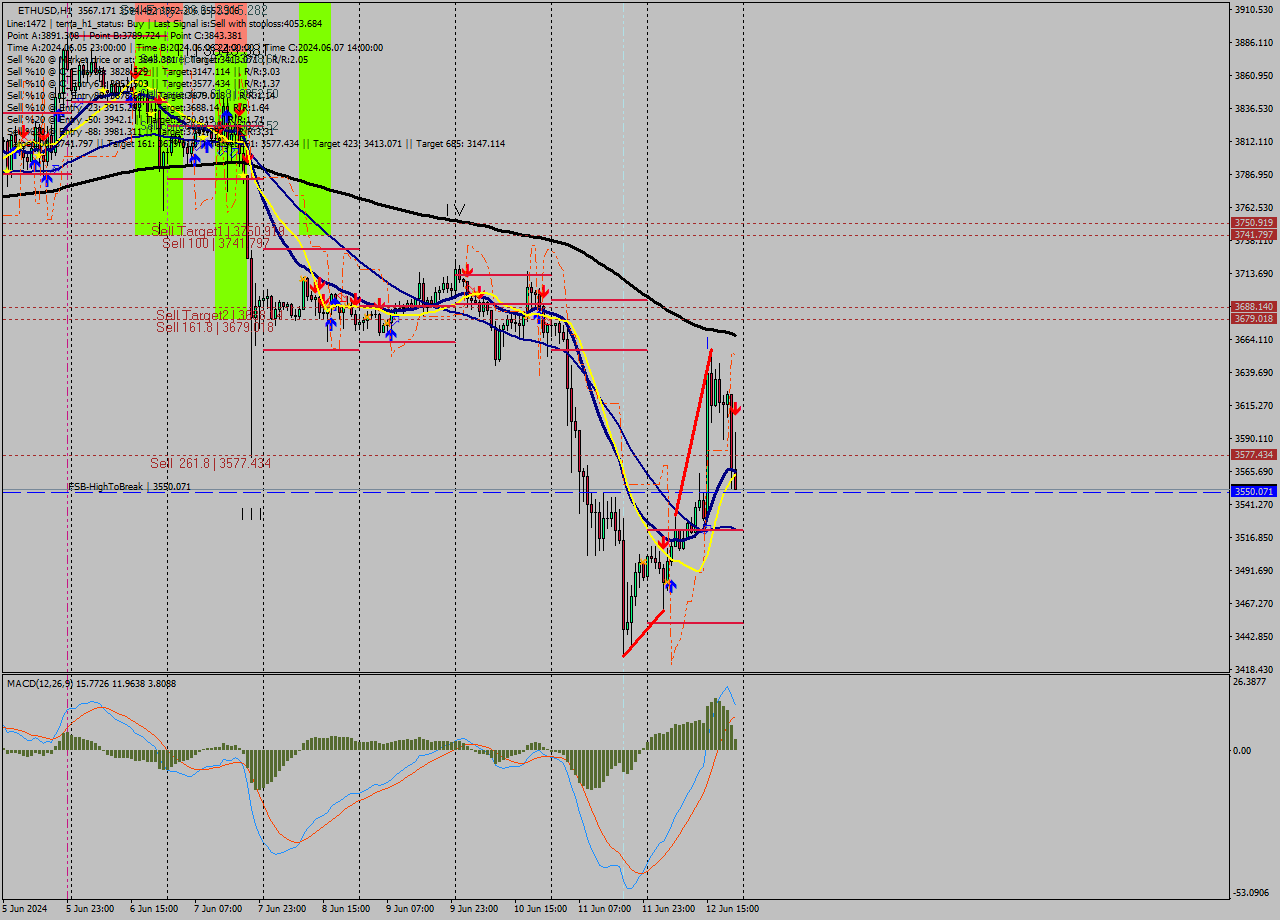This screenshot has width=1280, height=920.
Task: Click the 3467.270 price axis value
Action: (1254, 604)
